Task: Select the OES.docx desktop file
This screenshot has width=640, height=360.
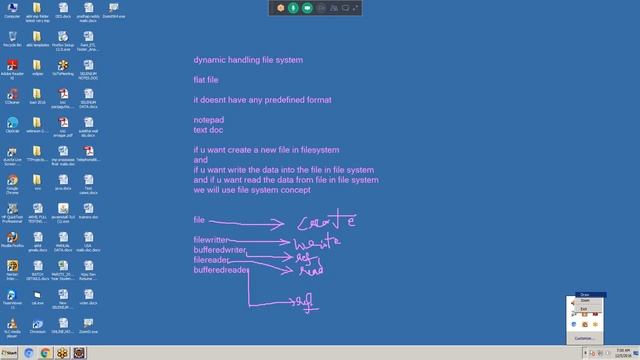Action: [x=63, y=11]
